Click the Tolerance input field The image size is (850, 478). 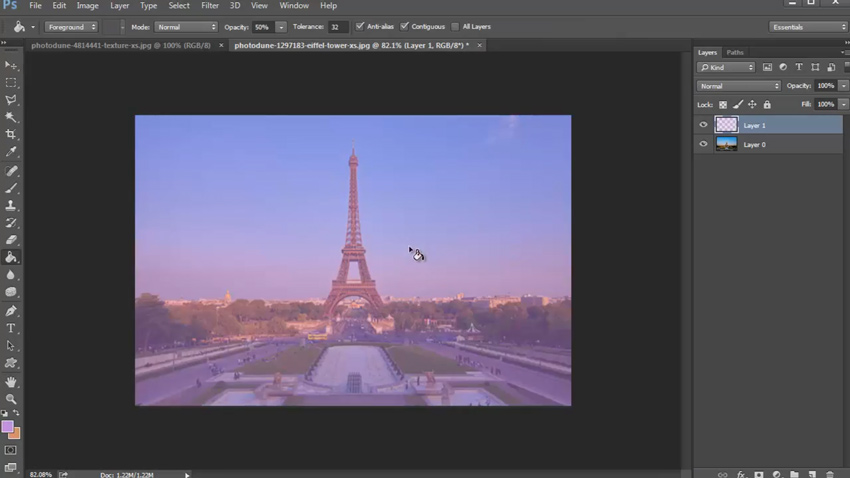point(337,27)
